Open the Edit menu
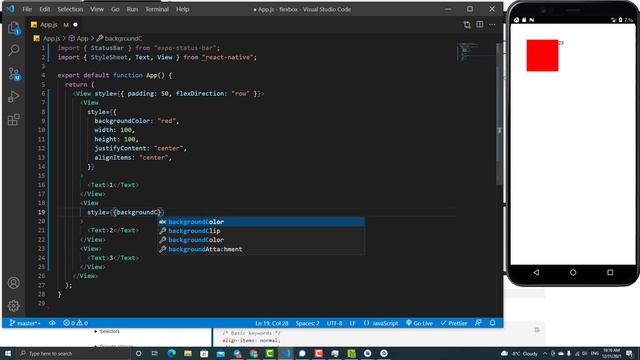Viewport: 640px width, 360px height. click(x=44, y=9)
